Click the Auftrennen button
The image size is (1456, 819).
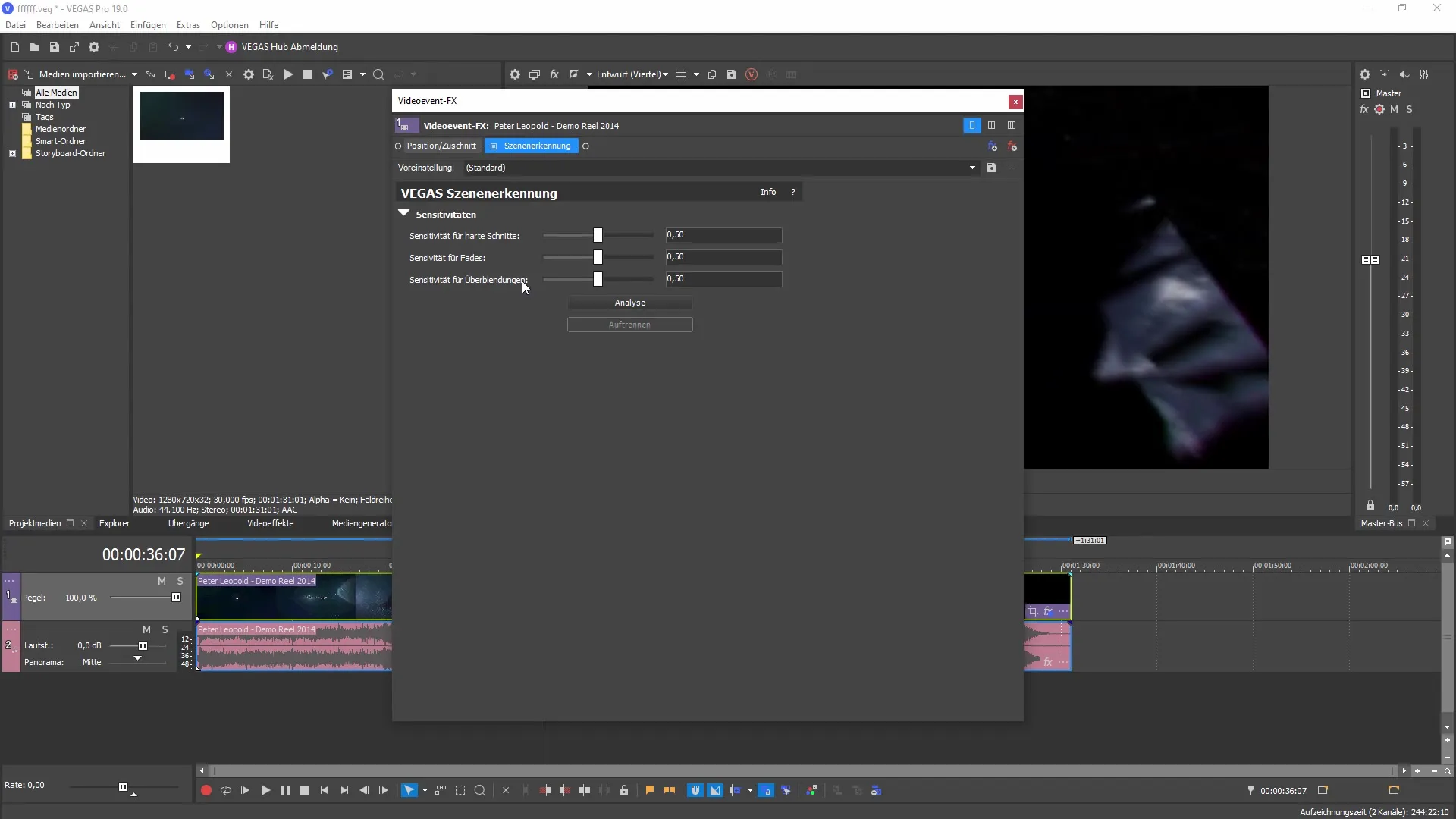click(629, 325)
